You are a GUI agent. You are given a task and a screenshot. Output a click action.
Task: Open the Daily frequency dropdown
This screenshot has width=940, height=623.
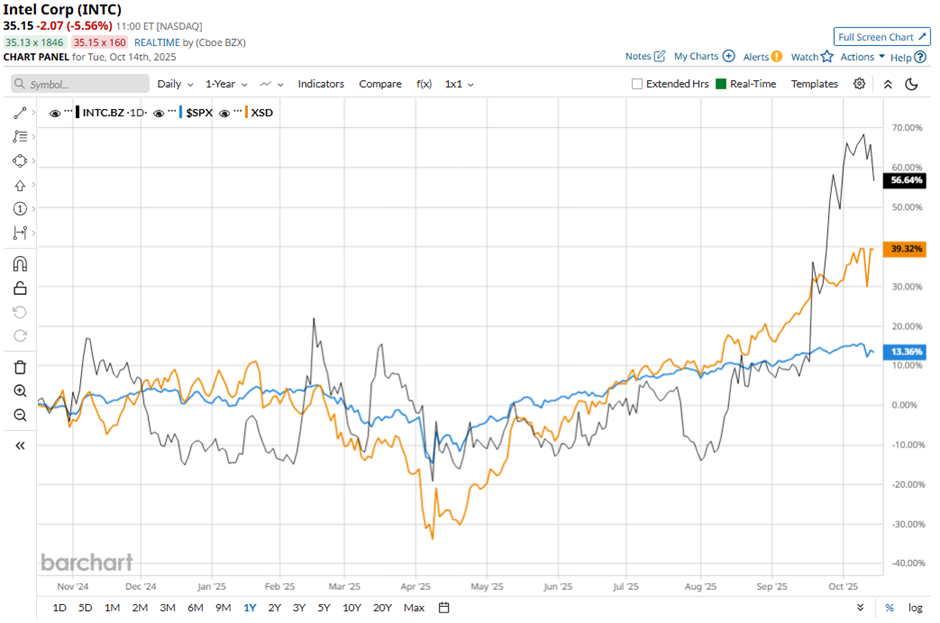(x=174, y=84)
